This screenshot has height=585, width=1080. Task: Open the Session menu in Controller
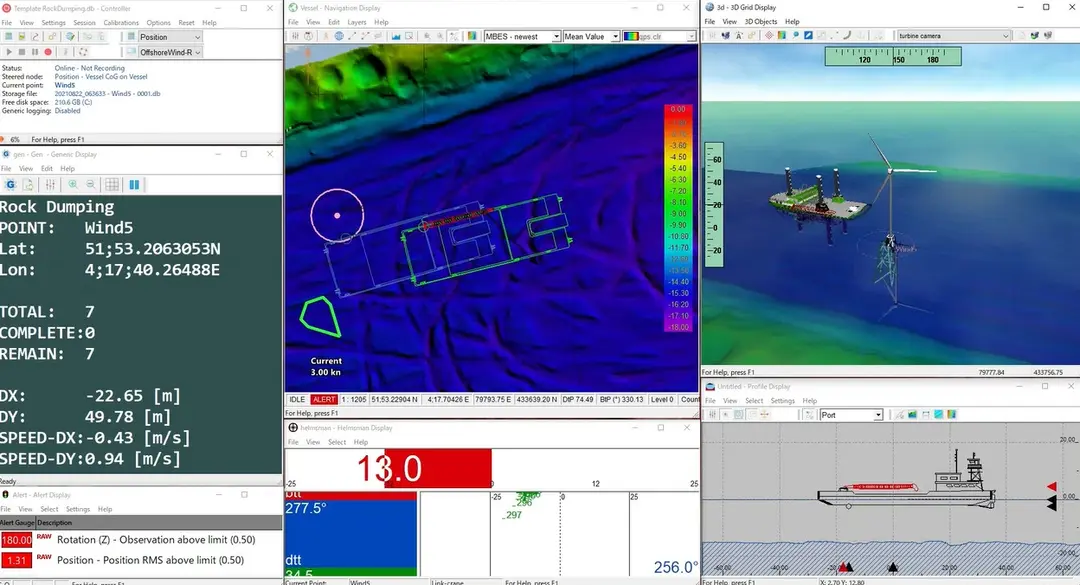point(84,23)
